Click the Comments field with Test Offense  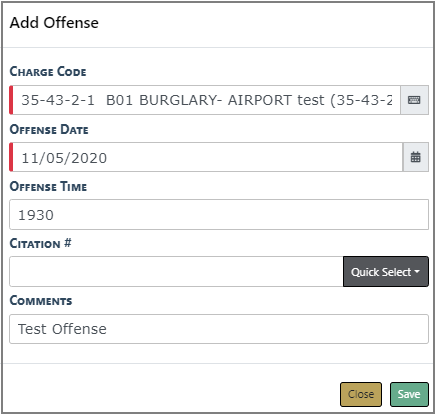click(x=219, y=329)
